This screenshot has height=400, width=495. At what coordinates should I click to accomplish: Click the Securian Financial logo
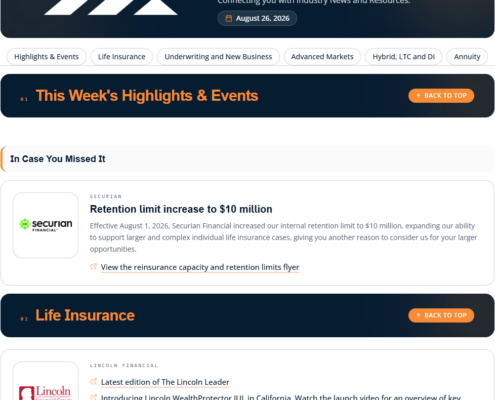[x=46, y=225]
